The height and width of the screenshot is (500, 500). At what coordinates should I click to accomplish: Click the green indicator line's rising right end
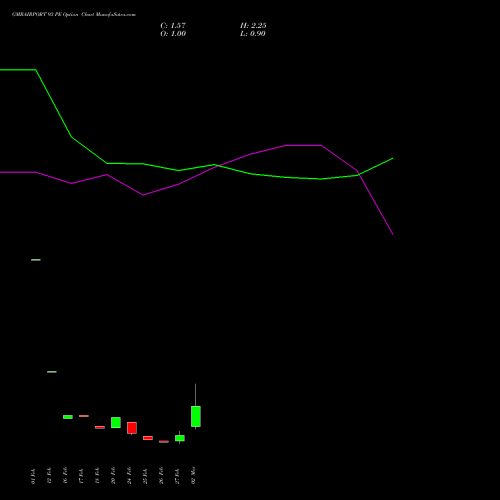(x=393, y=159)
